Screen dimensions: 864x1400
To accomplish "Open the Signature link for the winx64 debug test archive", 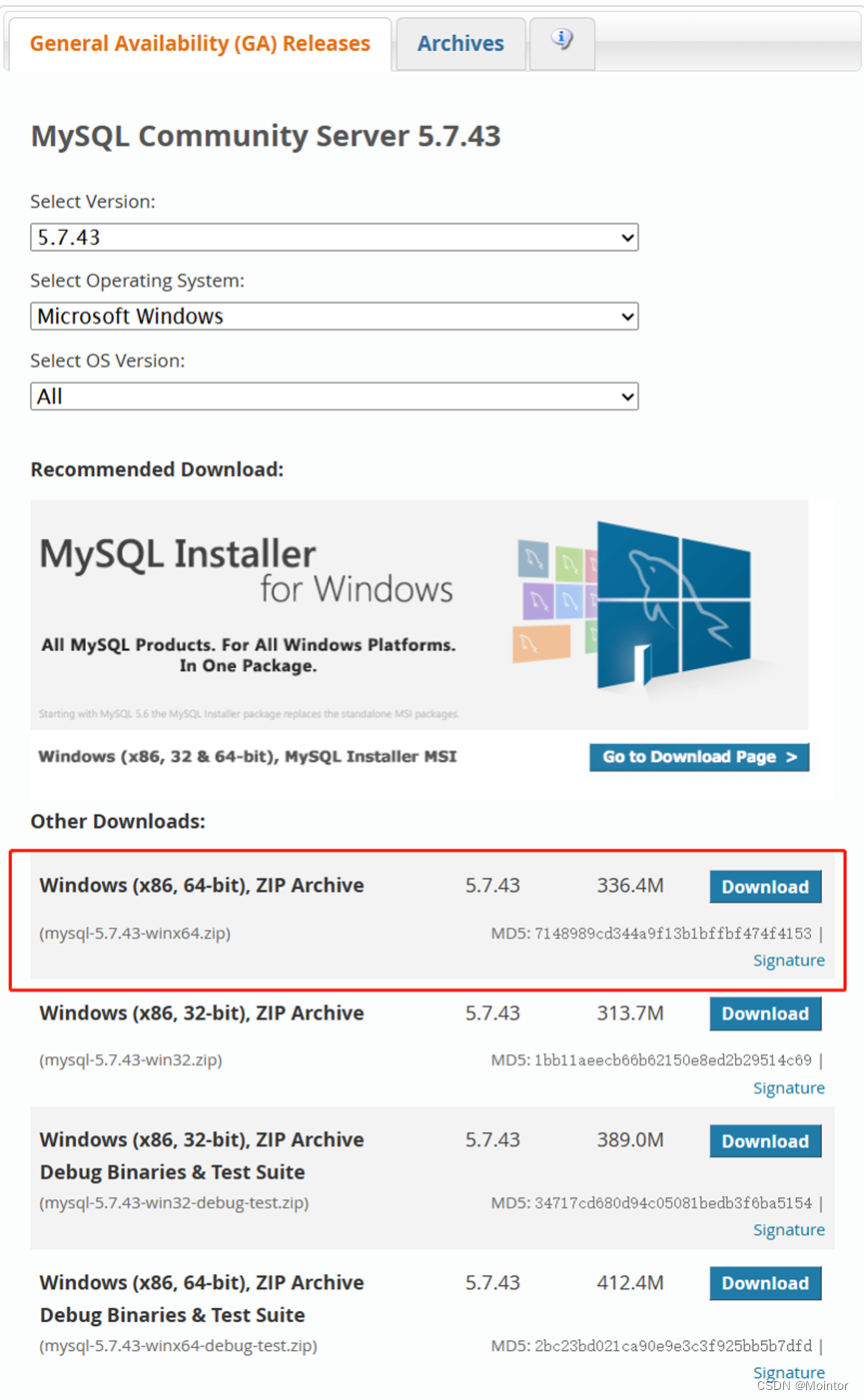I will click(x=789, y=1372).
